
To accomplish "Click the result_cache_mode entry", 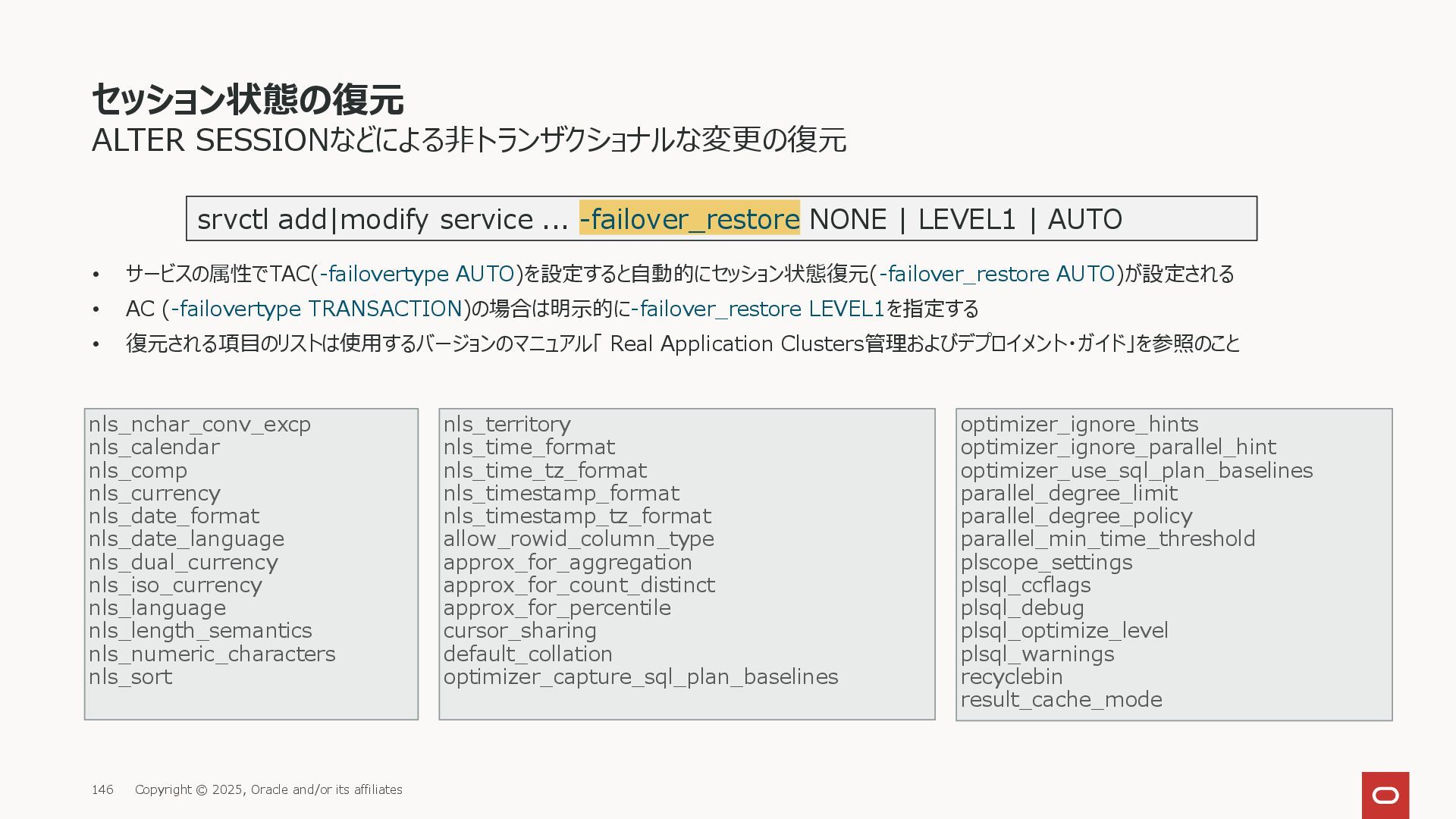I will click(x=1062, y=700).
